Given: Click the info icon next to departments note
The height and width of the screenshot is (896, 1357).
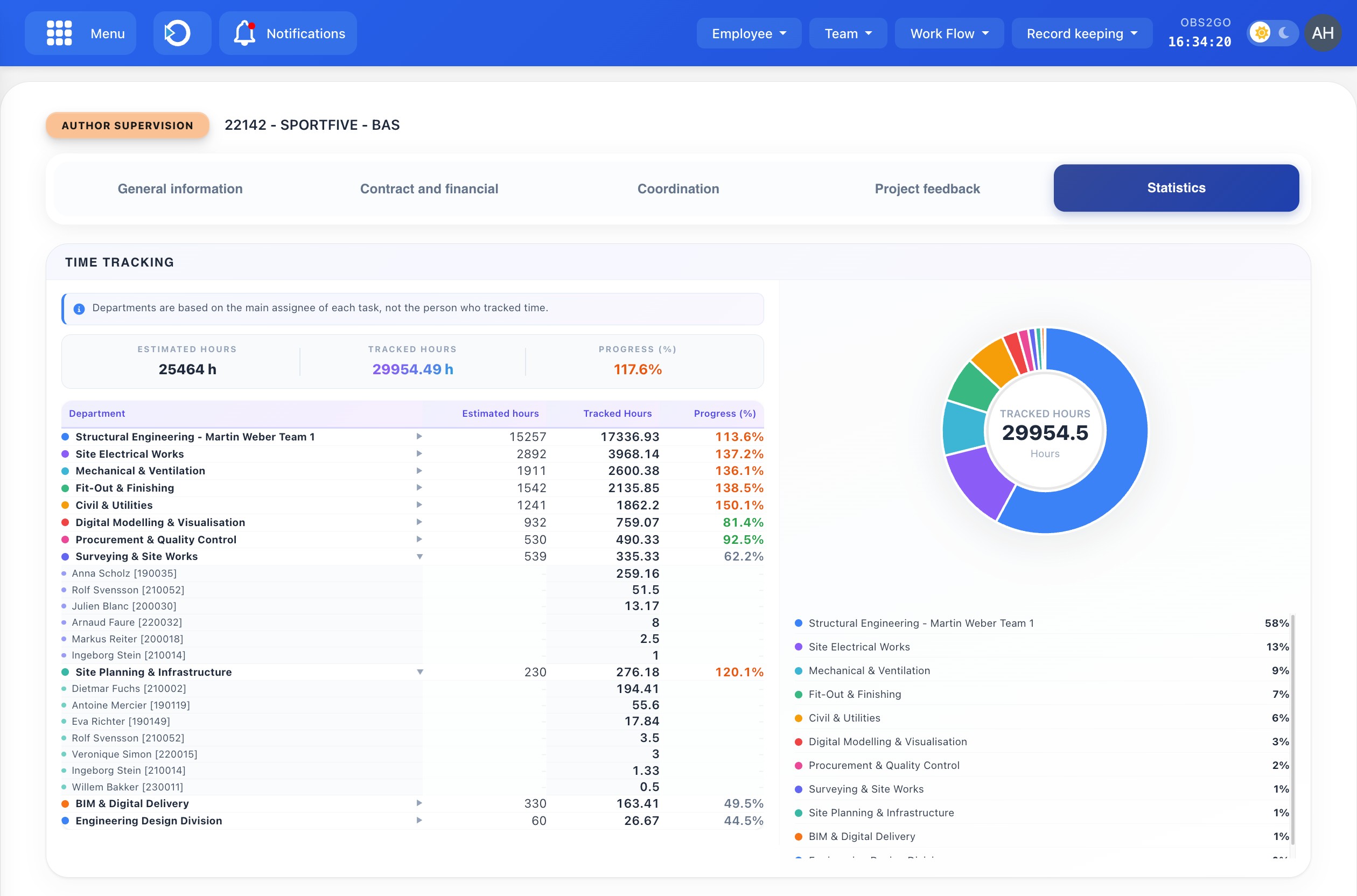Looking at the screenshot, I should 78,308.
